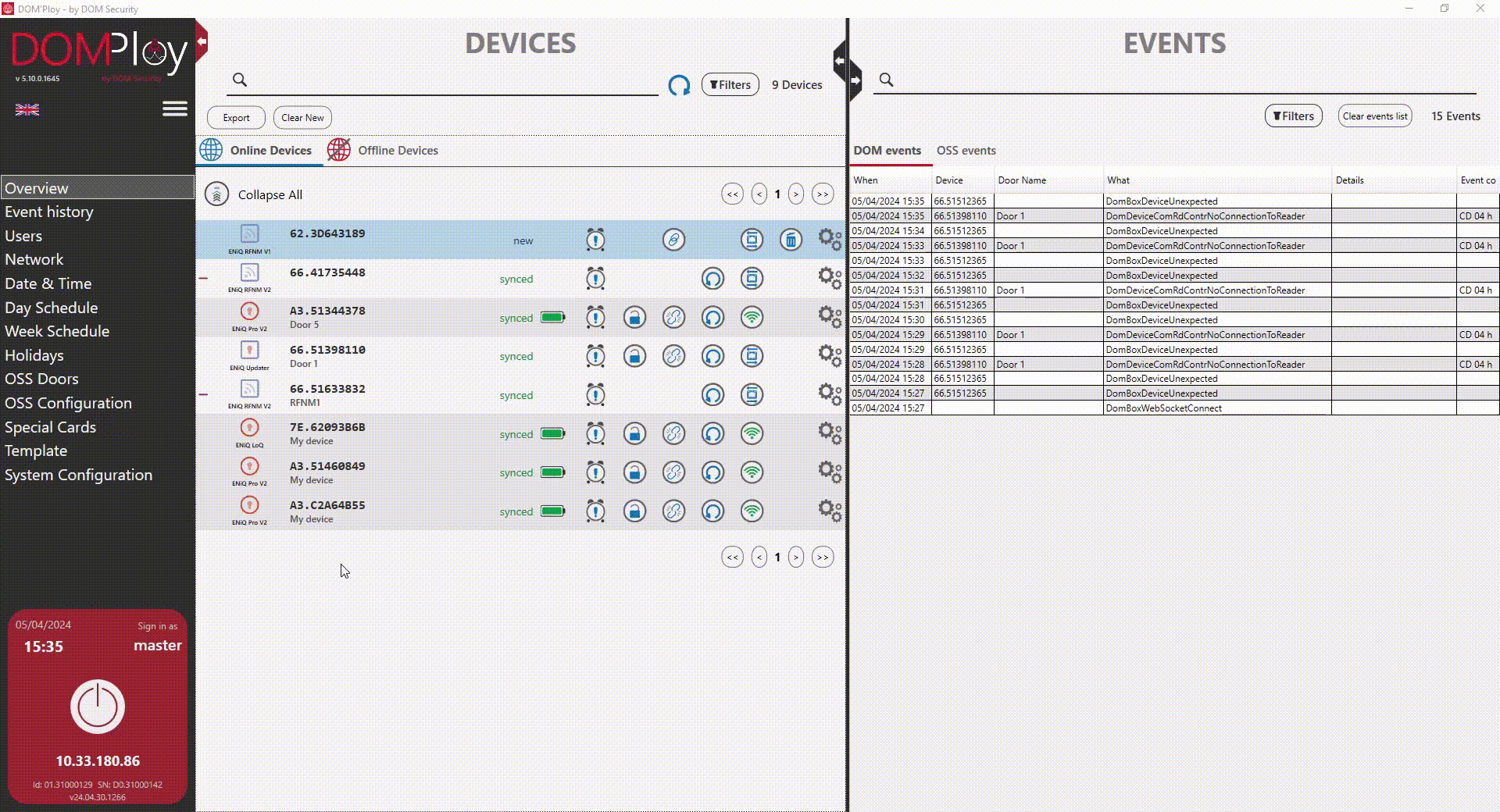Go to first page with bottom << button

(x=732, y=557)
